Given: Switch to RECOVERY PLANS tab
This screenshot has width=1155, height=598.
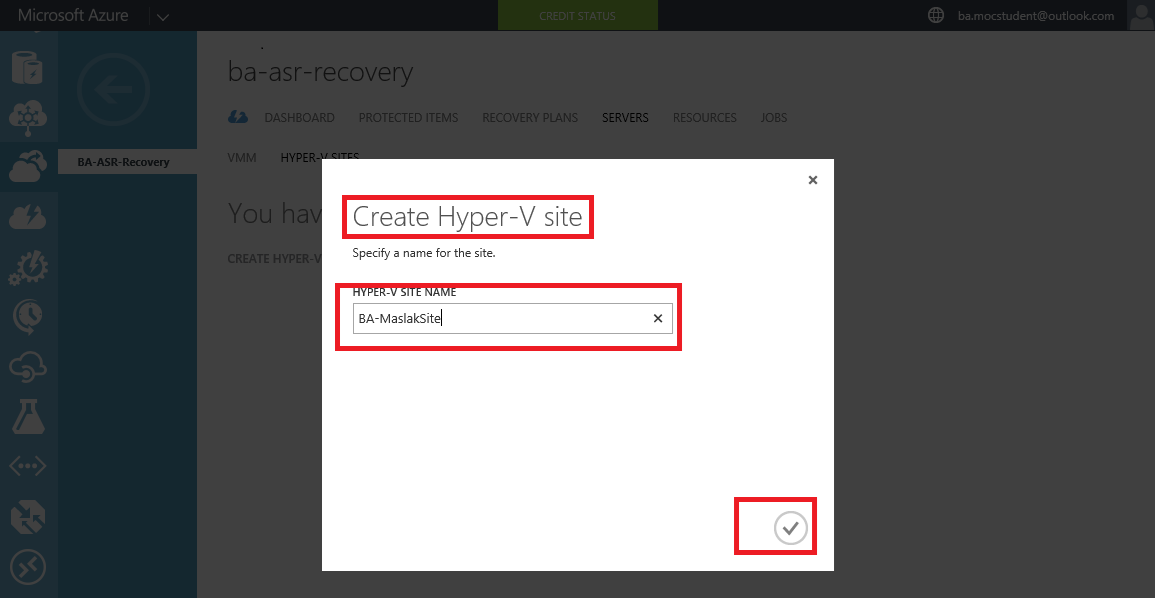Looking at the screenshot, I should click(x=530, y=118).
